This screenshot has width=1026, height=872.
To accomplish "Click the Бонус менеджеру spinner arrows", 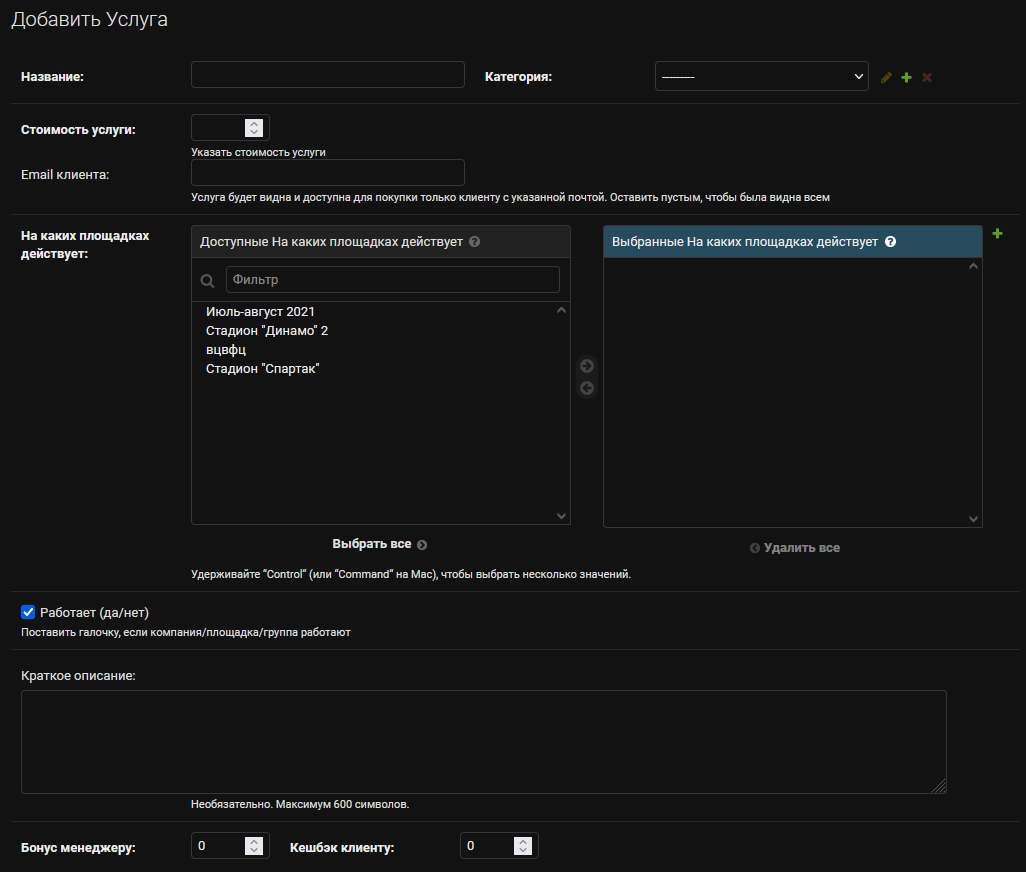I will point(254,846).
